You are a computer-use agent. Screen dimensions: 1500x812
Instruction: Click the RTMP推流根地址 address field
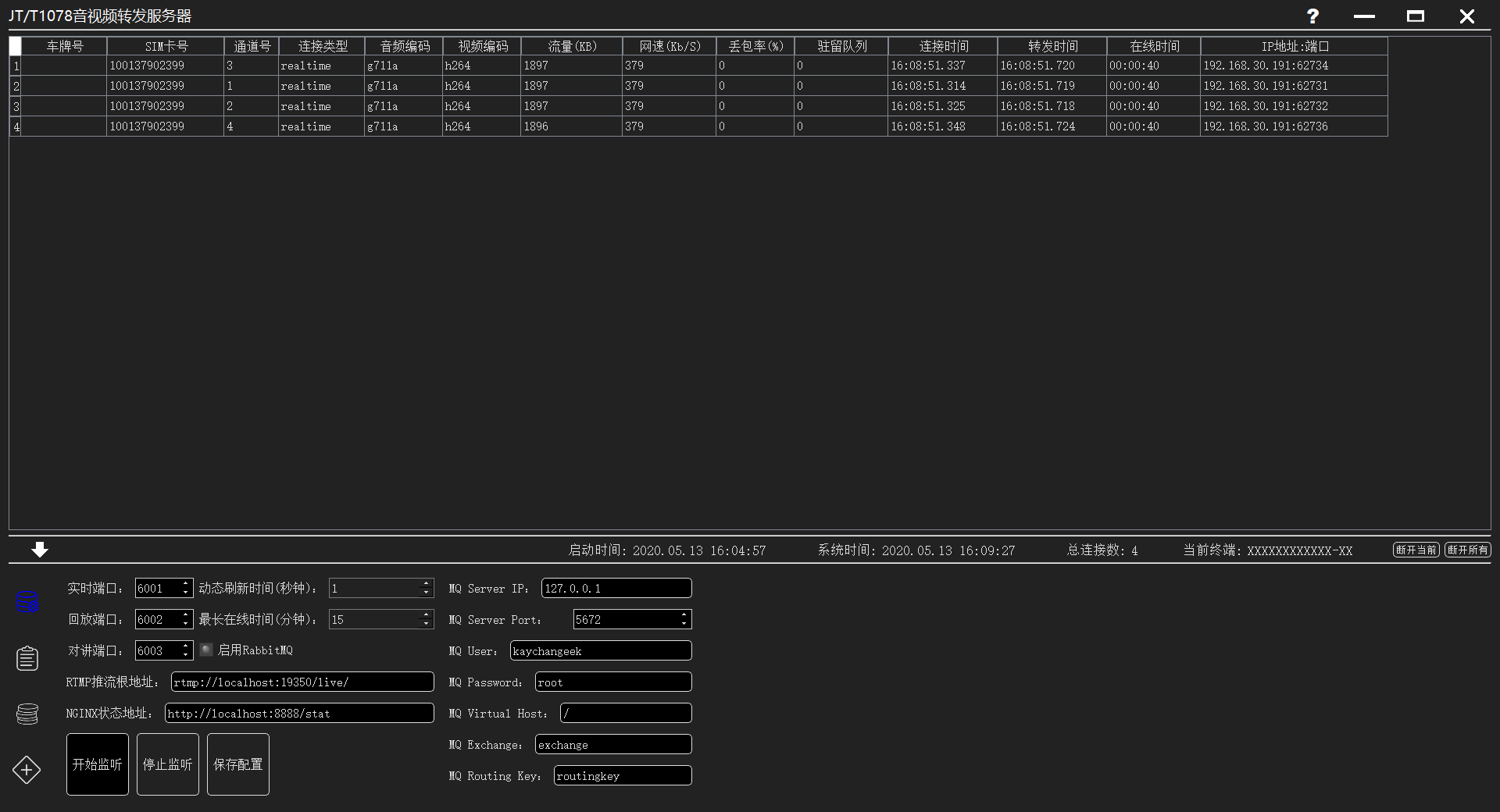(301, 682)
